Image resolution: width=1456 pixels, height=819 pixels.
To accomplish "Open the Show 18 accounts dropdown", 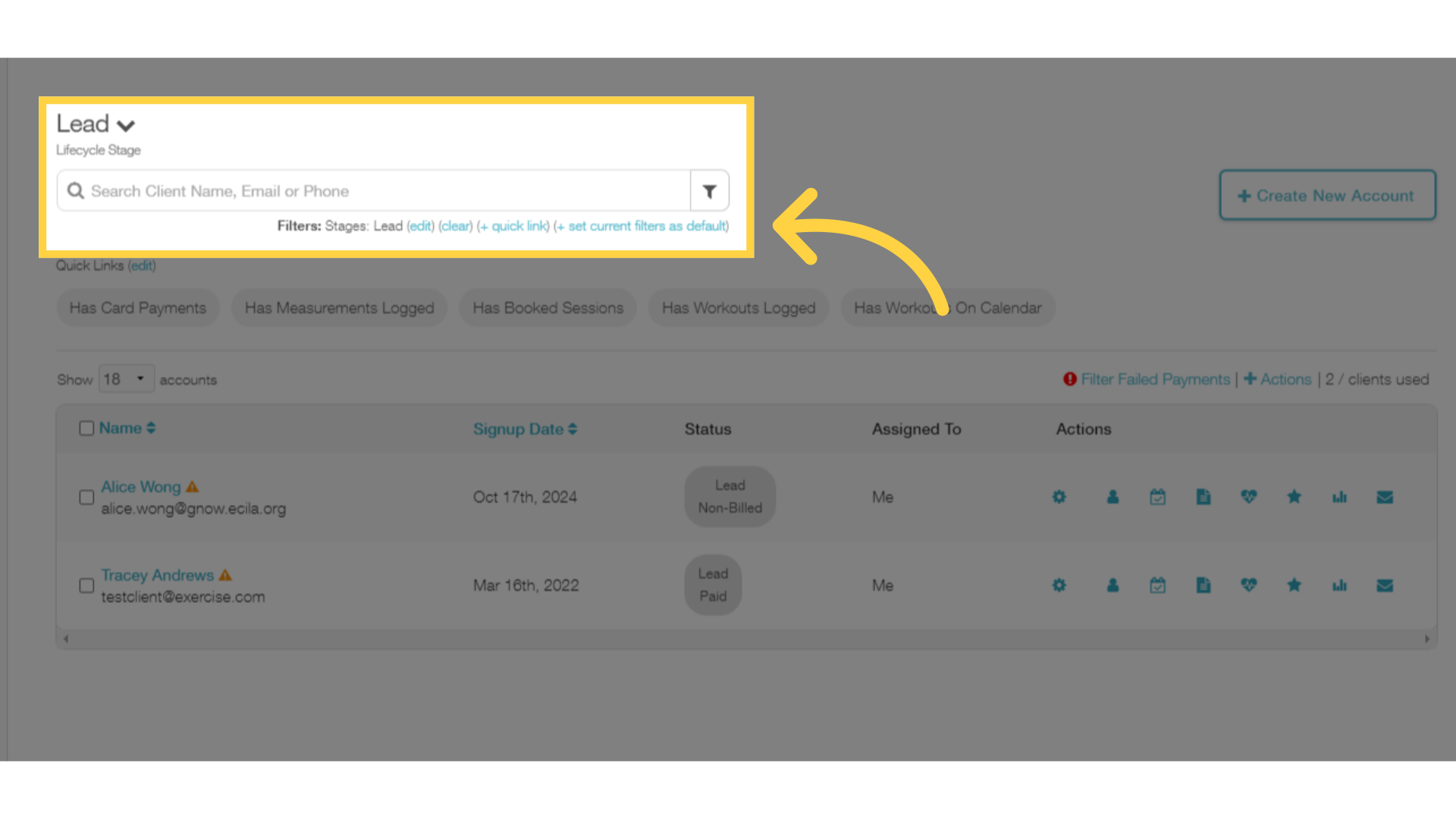I will point(125,378).
